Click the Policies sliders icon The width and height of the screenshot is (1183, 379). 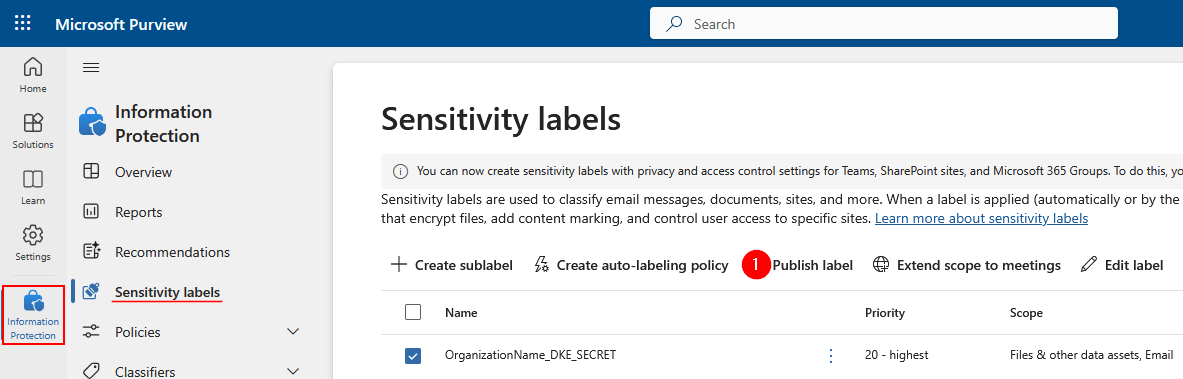(91, 331)
